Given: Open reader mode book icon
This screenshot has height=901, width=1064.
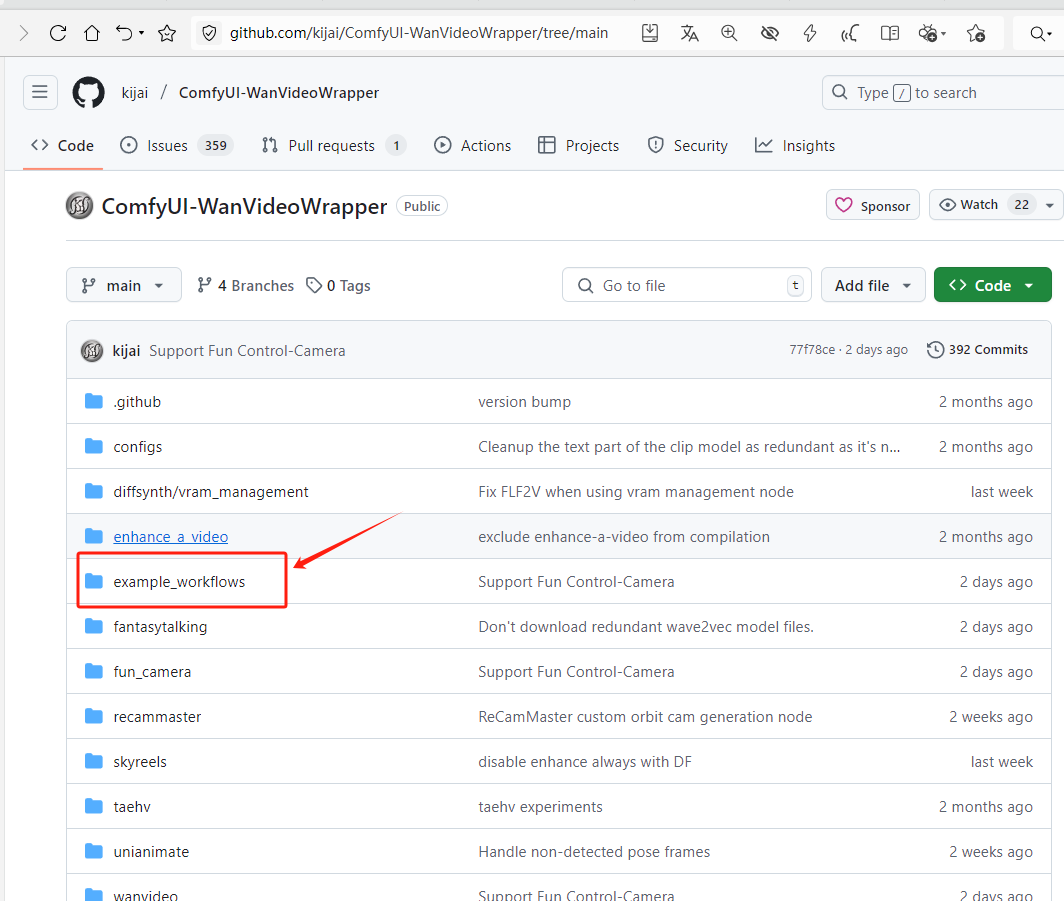Looking at the screenshot, I should pos(890,33).
